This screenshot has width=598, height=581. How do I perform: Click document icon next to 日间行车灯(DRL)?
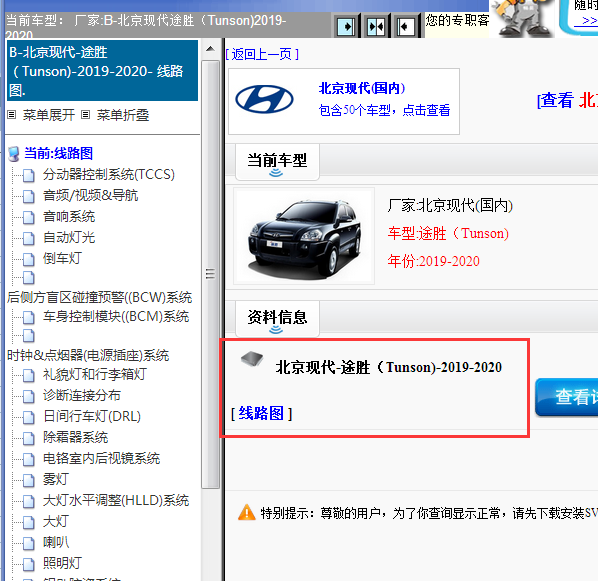click(x=29, y=417)
